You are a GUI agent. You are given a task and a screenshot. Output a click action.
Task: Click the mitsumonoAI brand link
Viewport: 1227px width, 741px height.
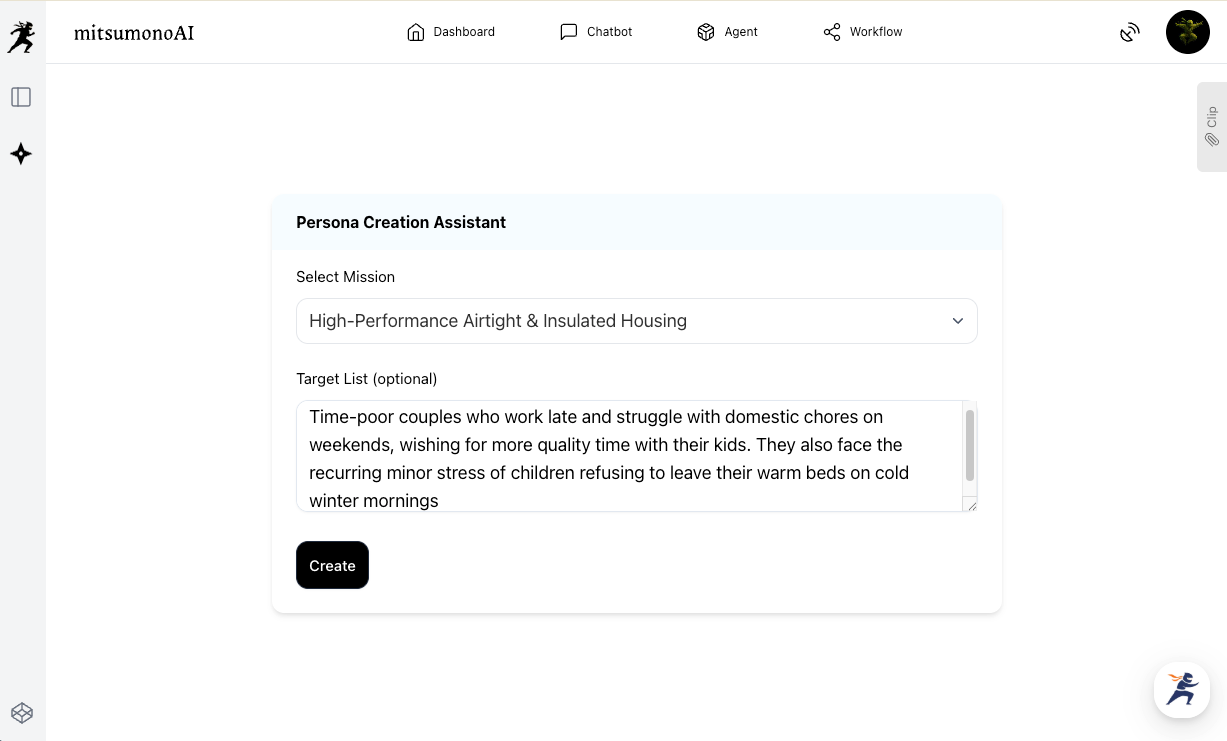[x=134, y=33]
